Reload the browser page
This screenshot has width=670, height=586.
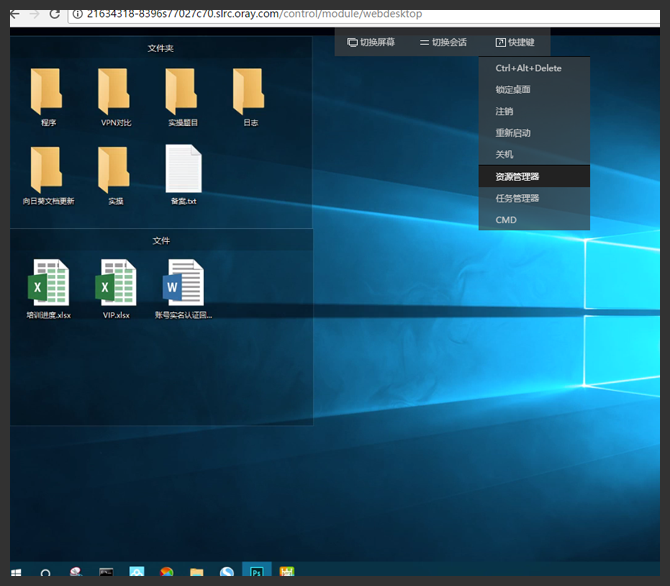click(x=55, y=14)
